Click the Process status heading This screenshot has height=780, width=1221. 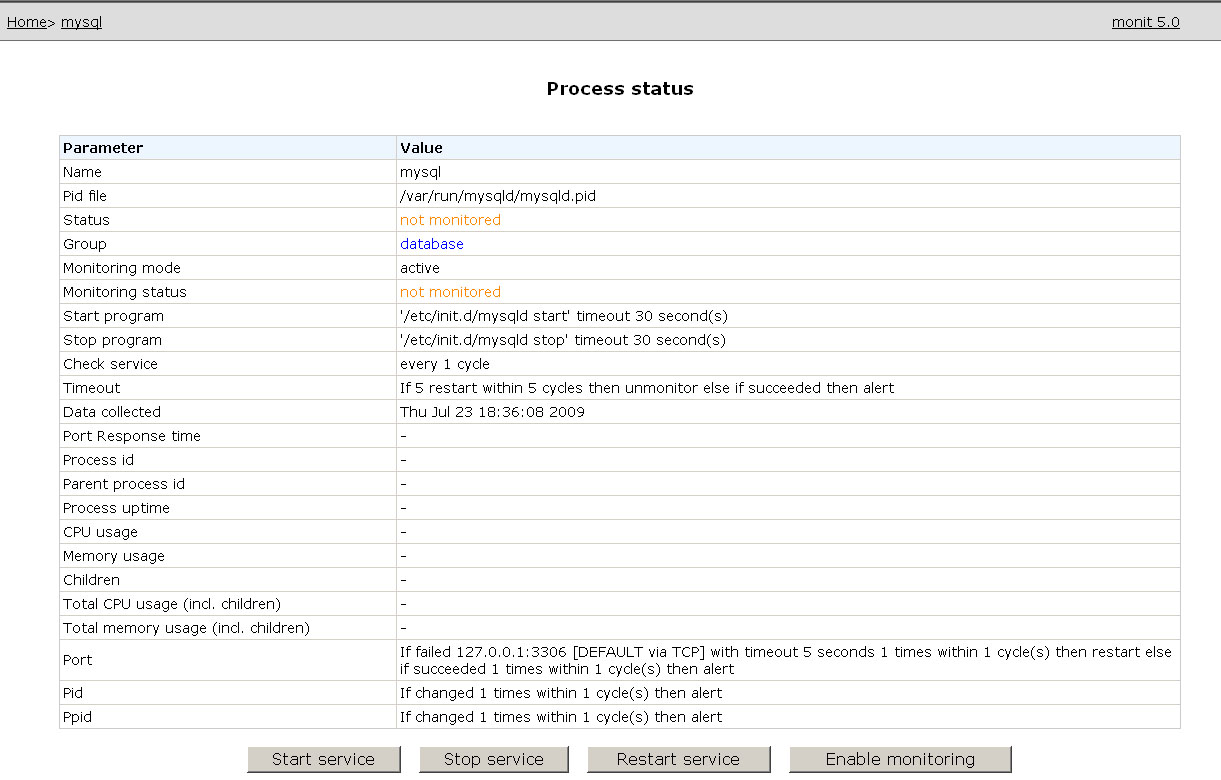619,89
